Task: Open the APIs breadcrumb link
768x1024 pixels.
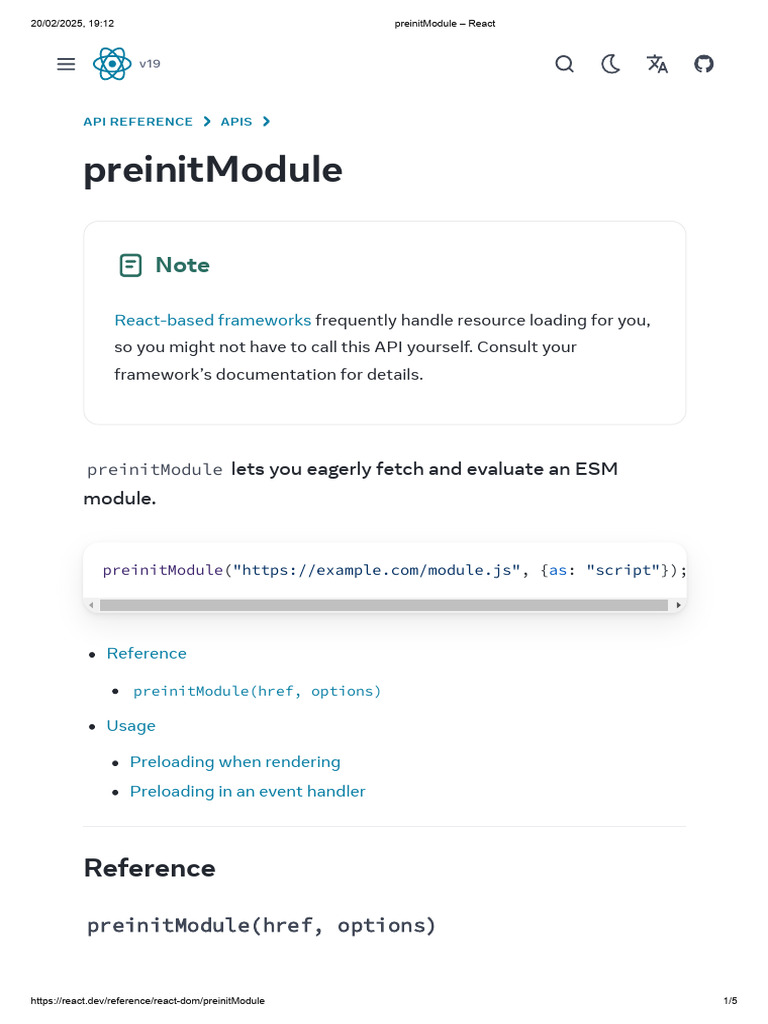Action: point(236,122)
